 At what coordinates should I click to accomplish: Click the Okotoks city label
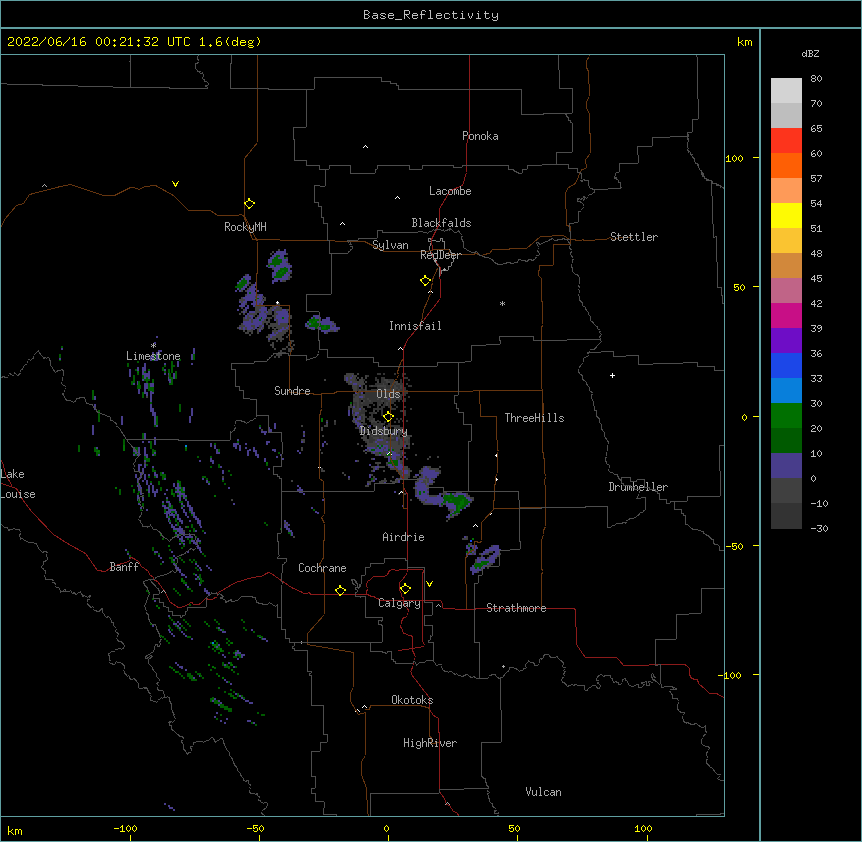point(412,700)
